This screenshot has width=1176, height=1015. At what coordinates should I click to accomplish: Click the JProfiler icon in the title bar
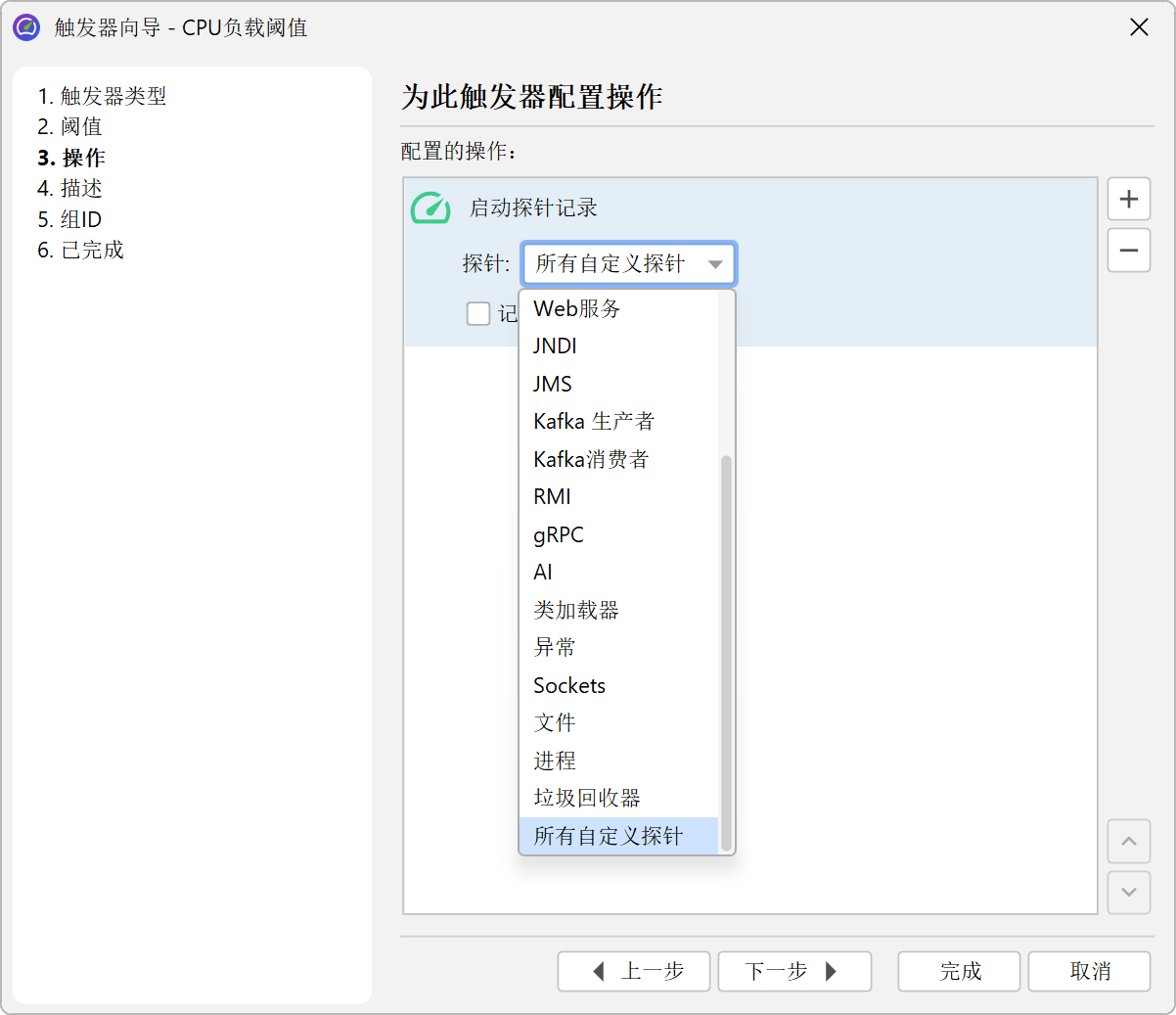[26, 27]
